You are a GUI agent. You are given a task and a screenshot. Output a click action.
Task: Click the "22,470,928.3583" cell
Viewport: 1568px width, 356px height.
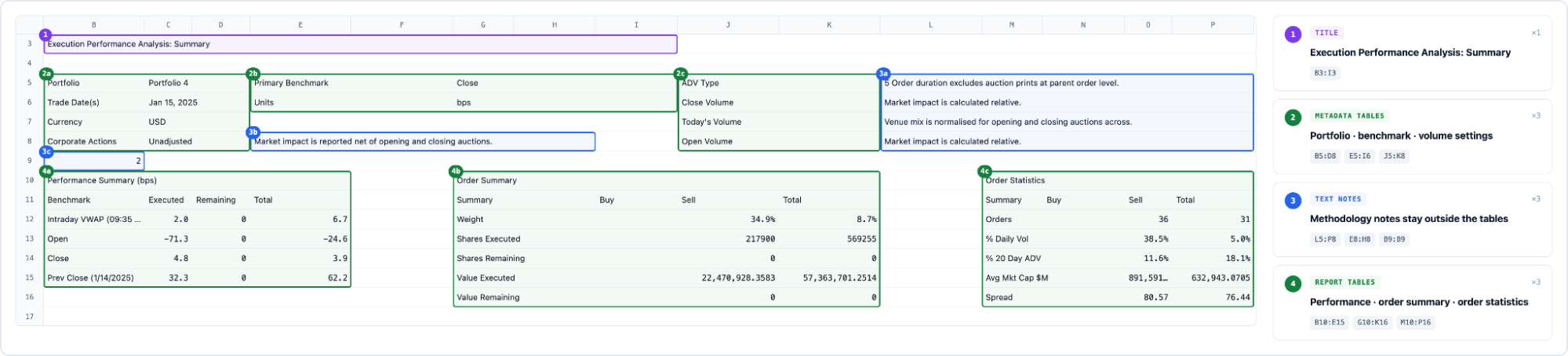coord(728,278)
